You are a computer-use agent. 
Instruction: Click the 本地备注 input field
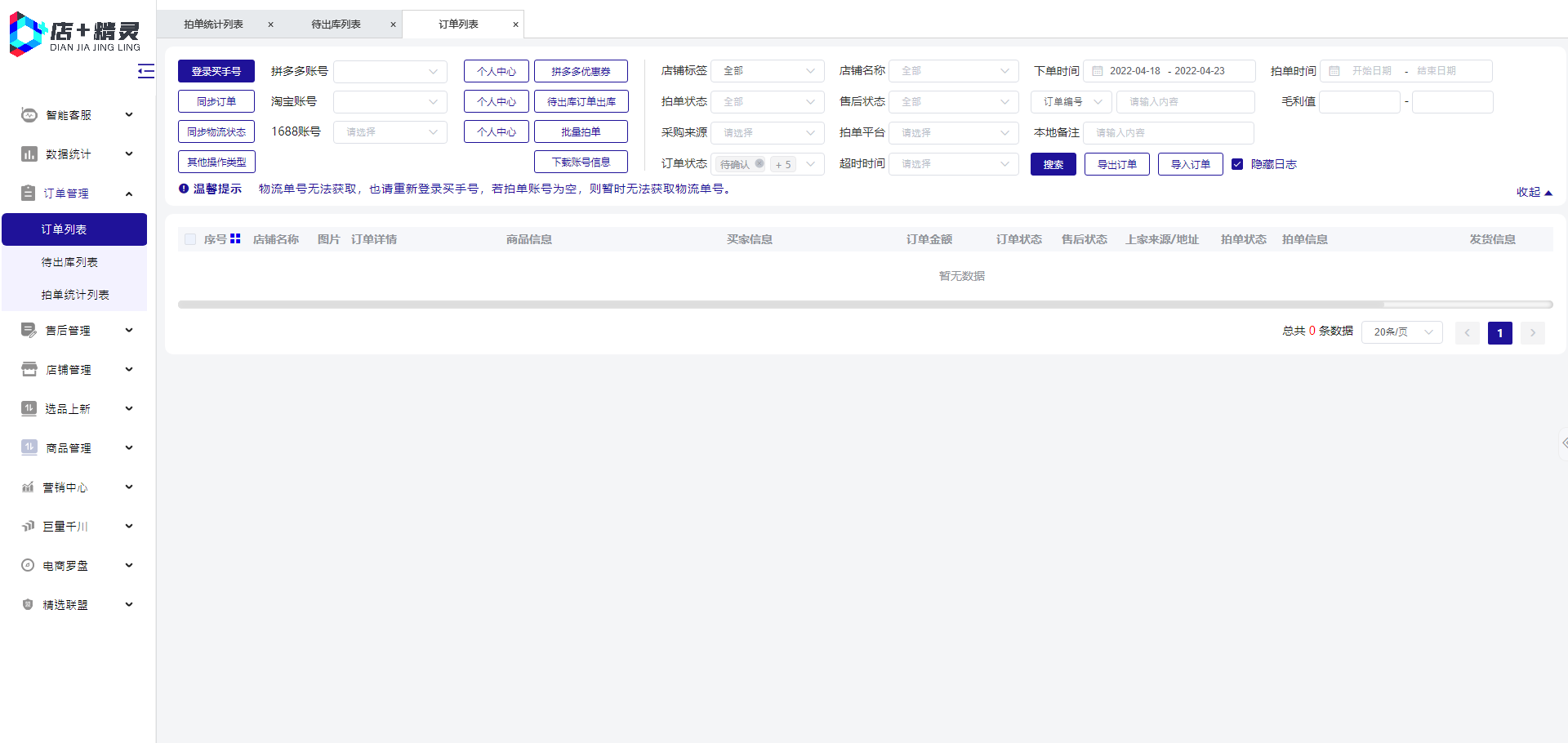click(1169, 132)
